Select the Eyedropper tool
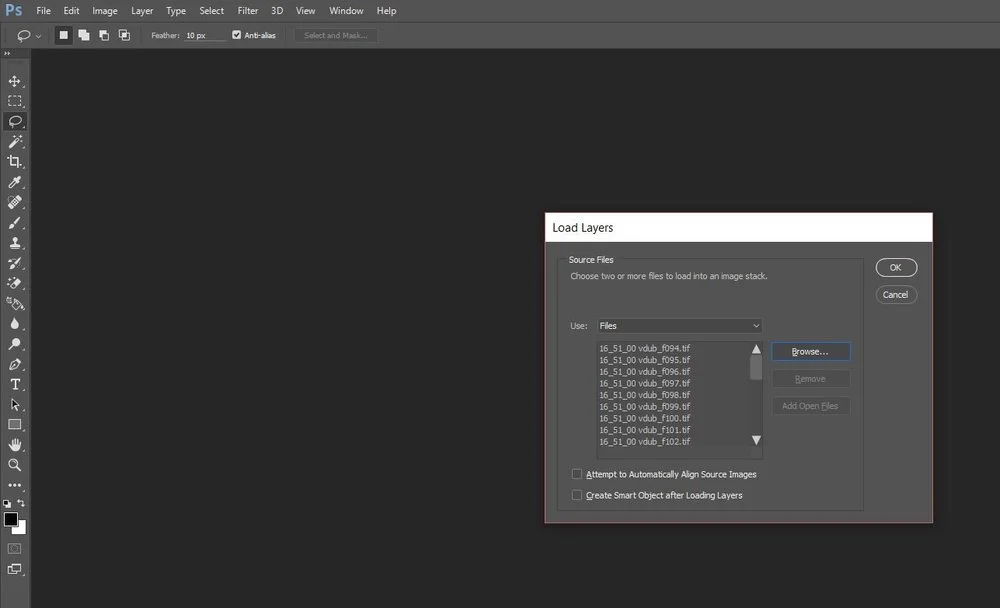1000x608 pixels. coord(14,182)
